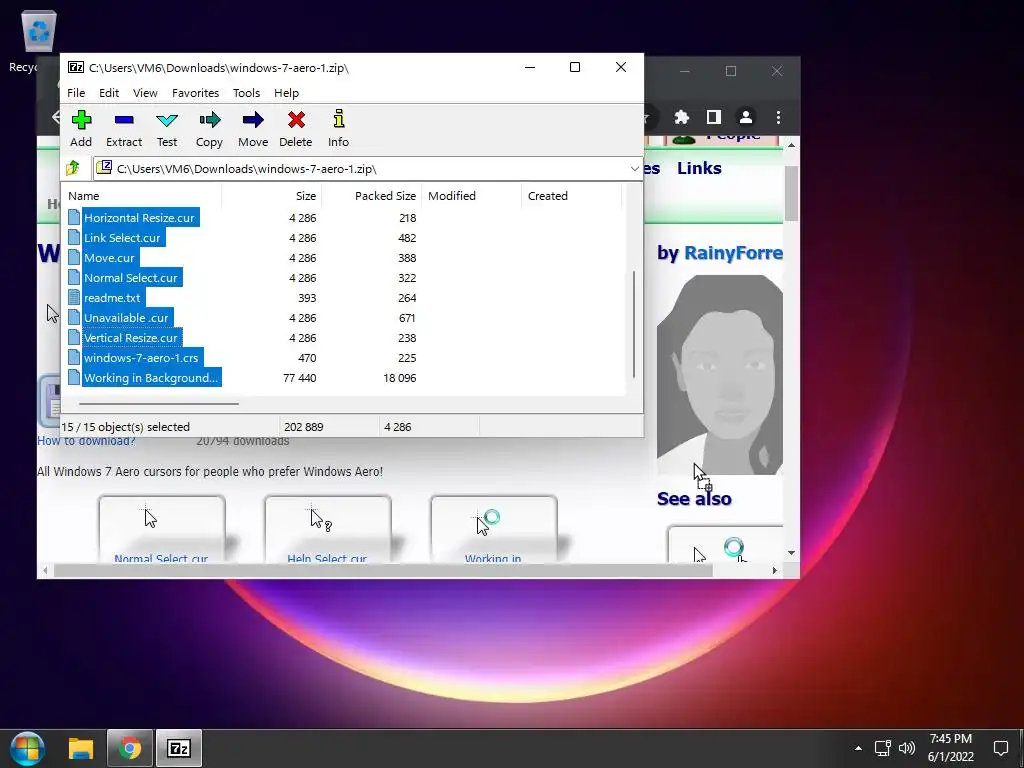This screenshot has height=768, width=1024.
Task: Click the Copy toolbar icon
Action: [x=210, y=120]
